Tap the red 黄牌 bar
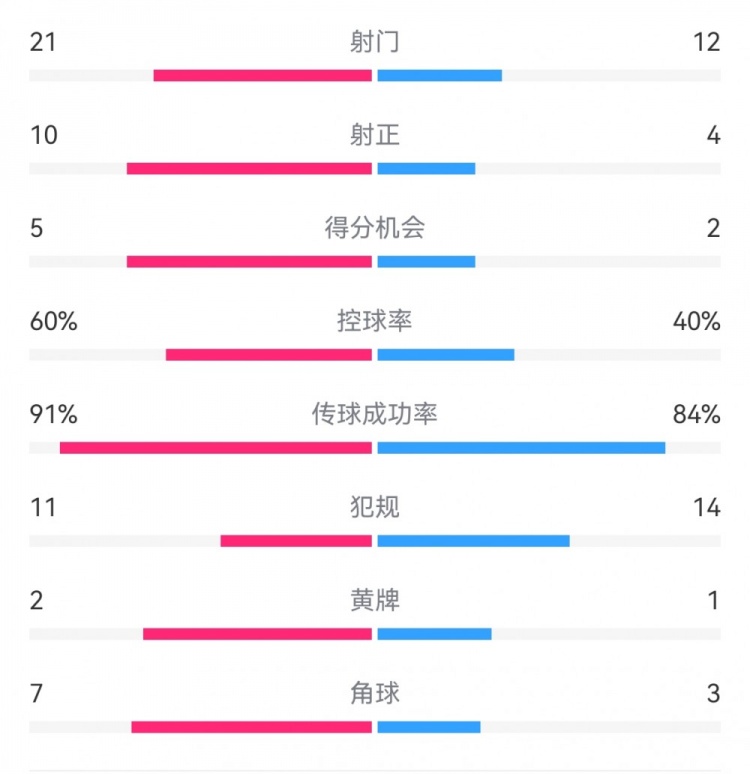Image resolution: width=750 pixels, height=774 pixels. pos(257,633)
